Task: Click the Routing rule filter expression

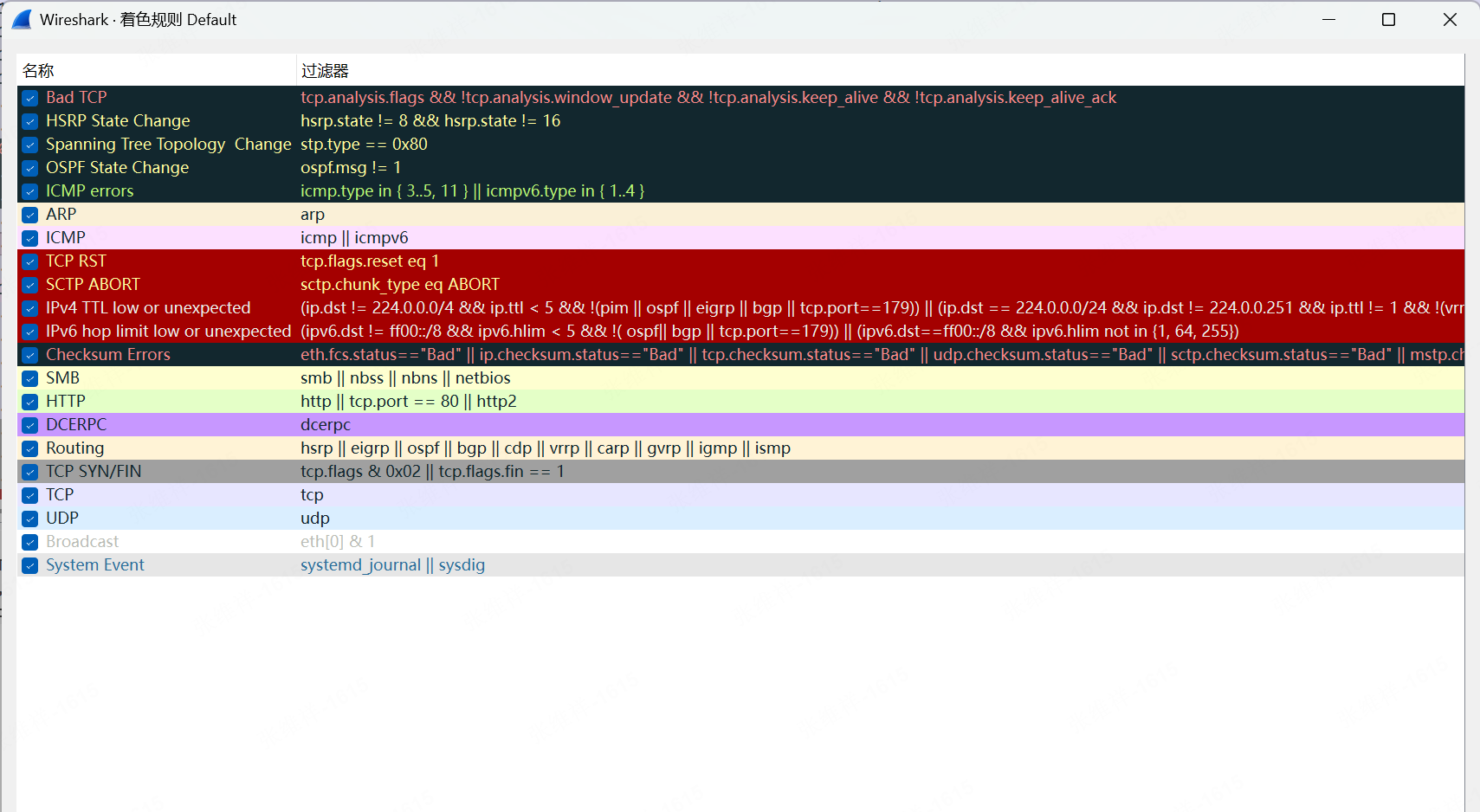Action: [x=545, y=448]
